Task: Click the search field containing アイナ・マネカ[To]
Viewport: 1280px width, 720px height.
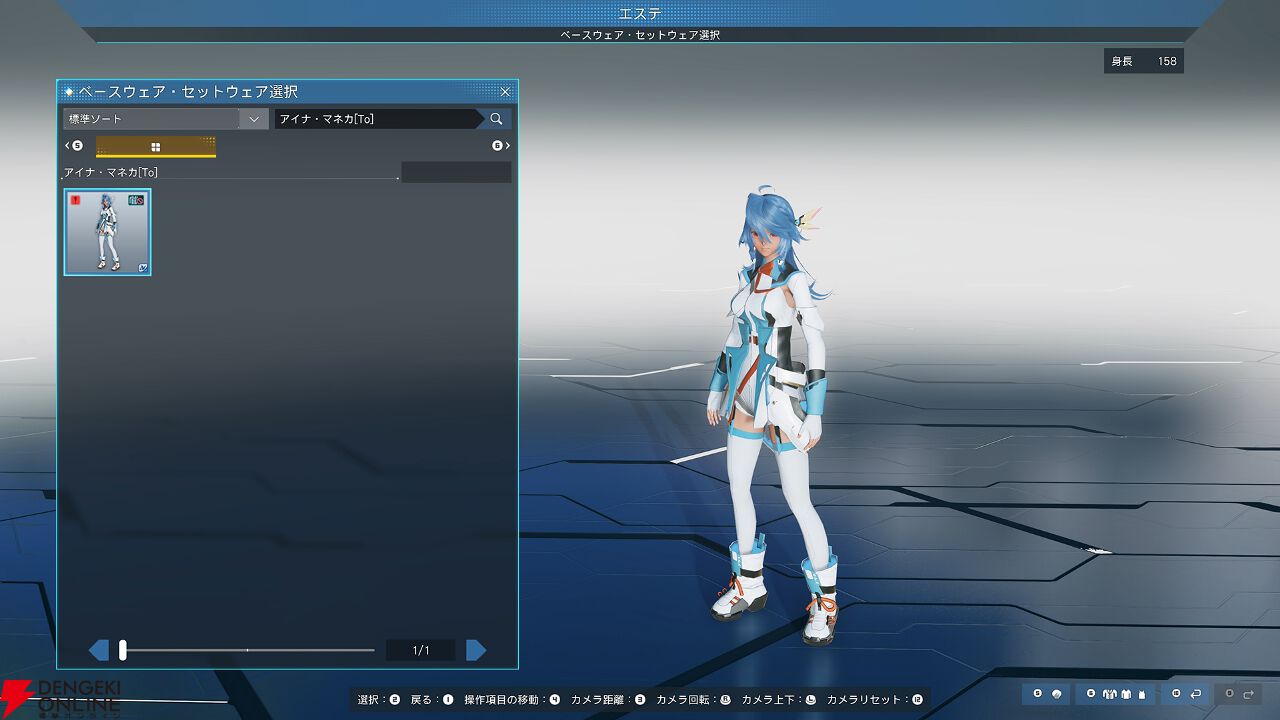Action: pyautogui.click(x=378, y=119)
